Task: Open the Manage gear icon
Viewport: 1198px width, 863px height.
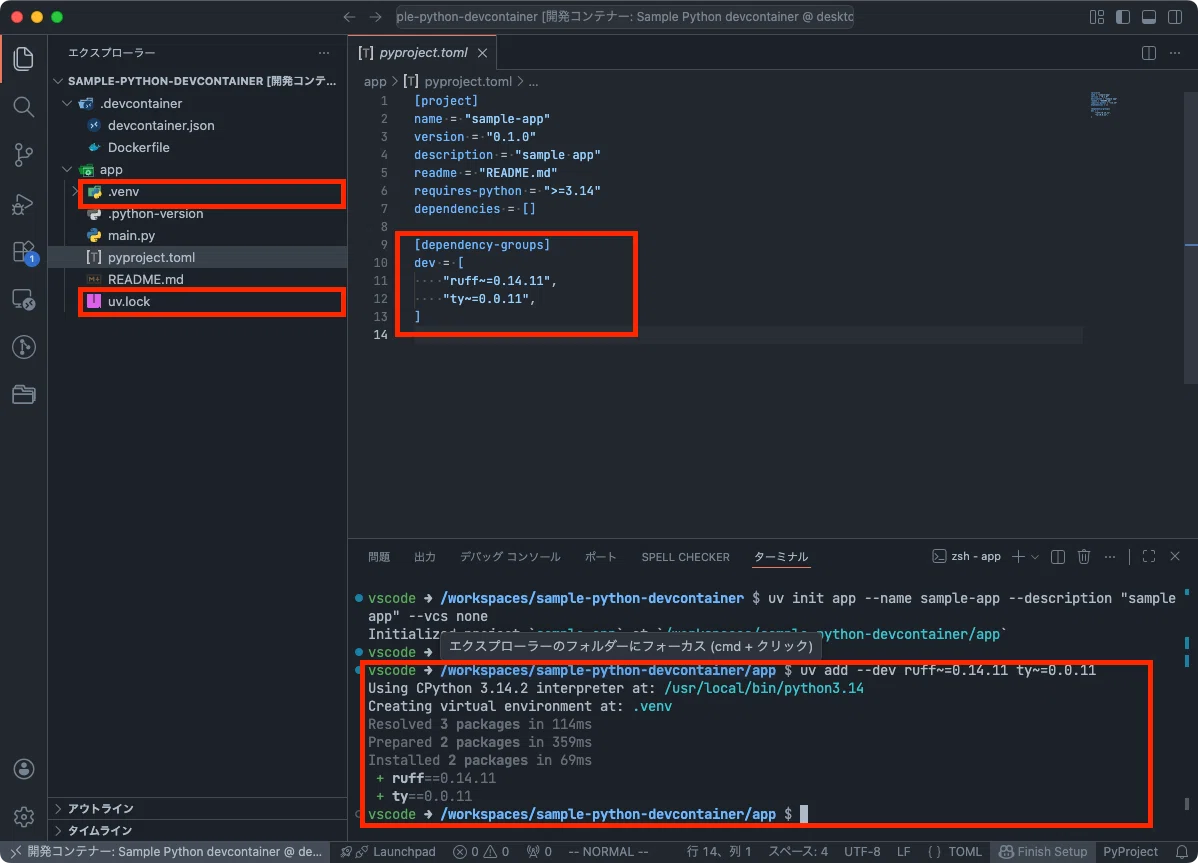Action: tap(24, 816)
